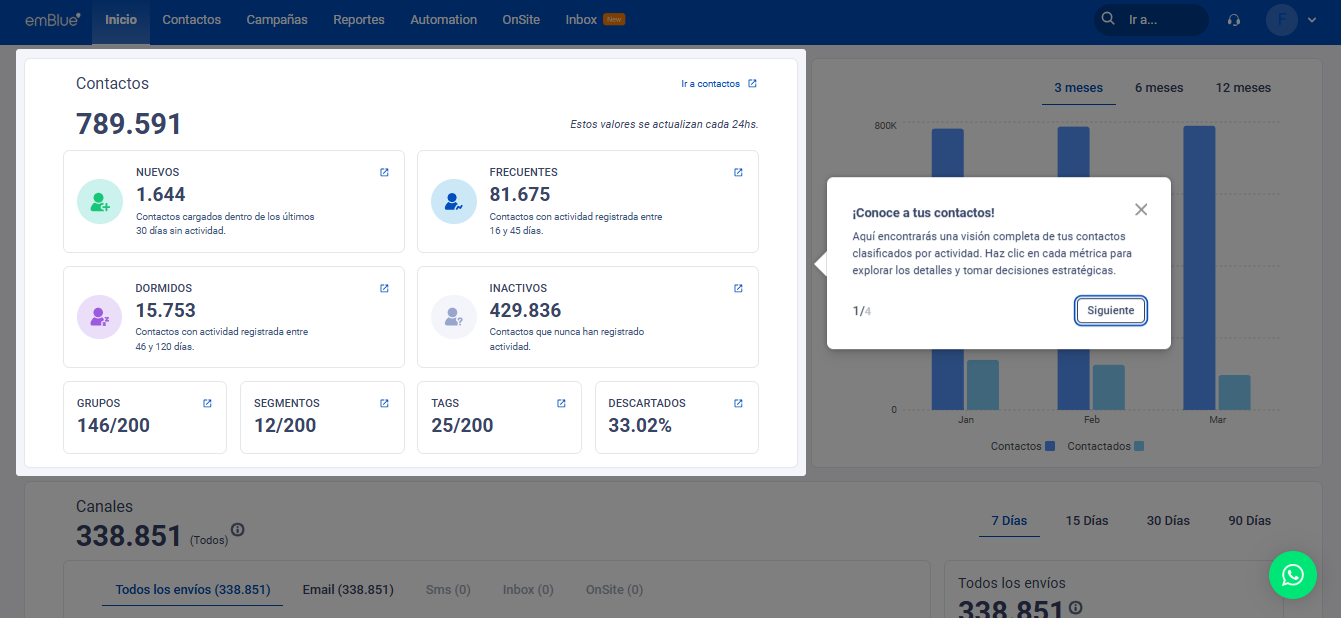Open external link icon on INACTIVOS card
This screenshot has height=618, width=1341.
(x=738, y=288)
